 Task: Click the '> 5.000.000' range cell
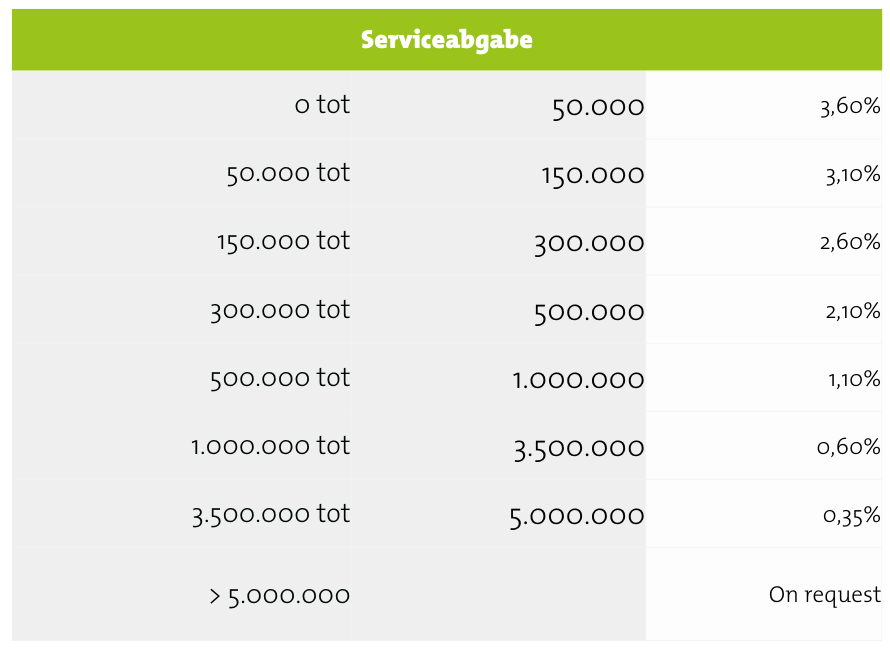pos(182,594)
